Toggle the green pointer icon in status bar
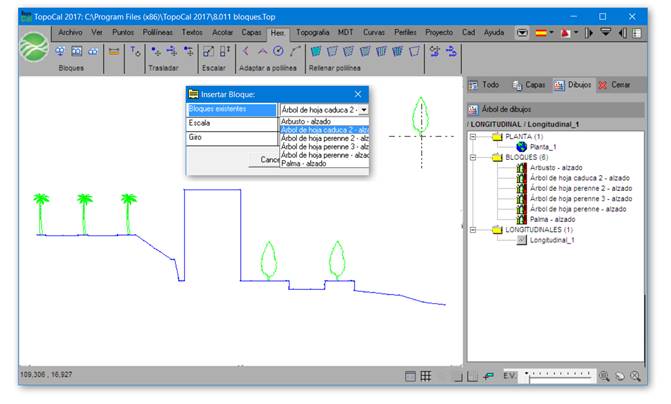Image resolution: width=671 pixels, height=404 pixels. coord(489,376)
